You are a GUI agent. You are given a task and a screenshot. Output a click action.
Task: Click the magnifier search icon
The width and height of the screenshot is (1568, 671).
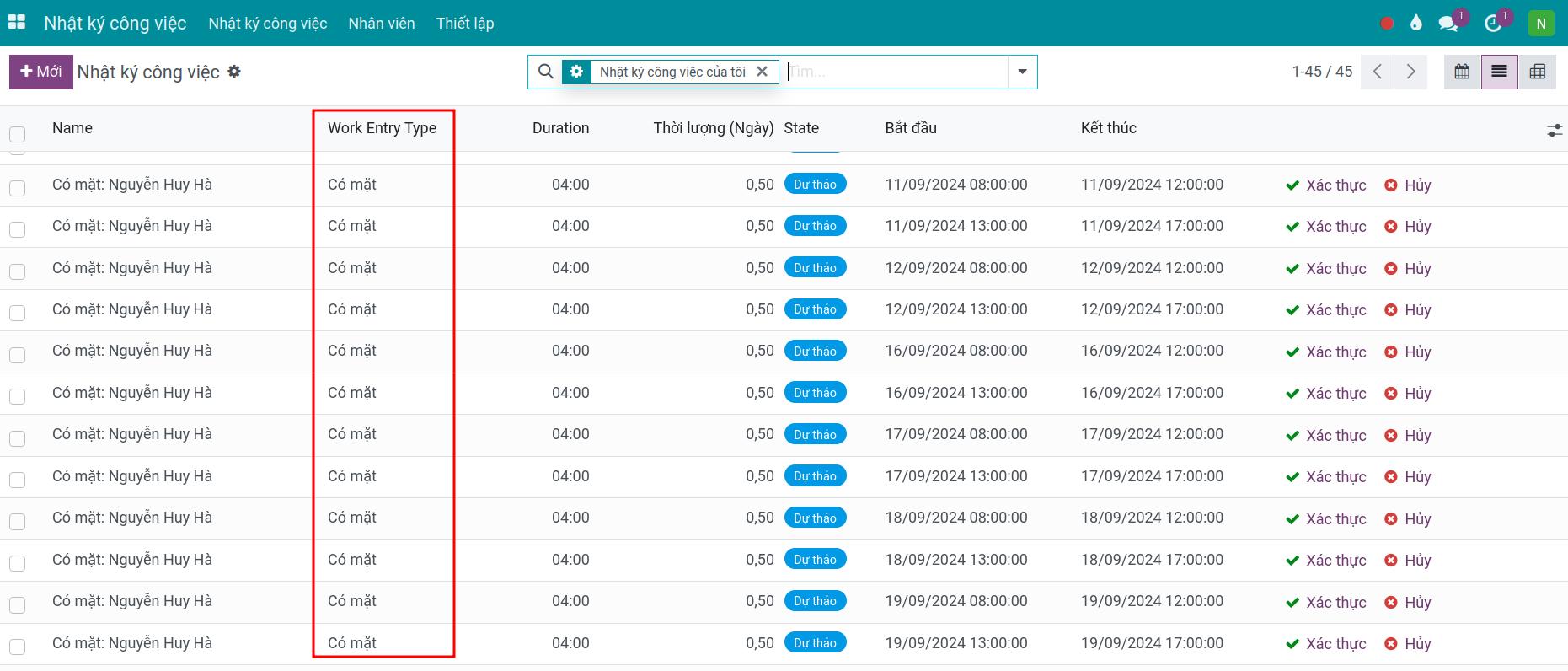coord(545,72)
